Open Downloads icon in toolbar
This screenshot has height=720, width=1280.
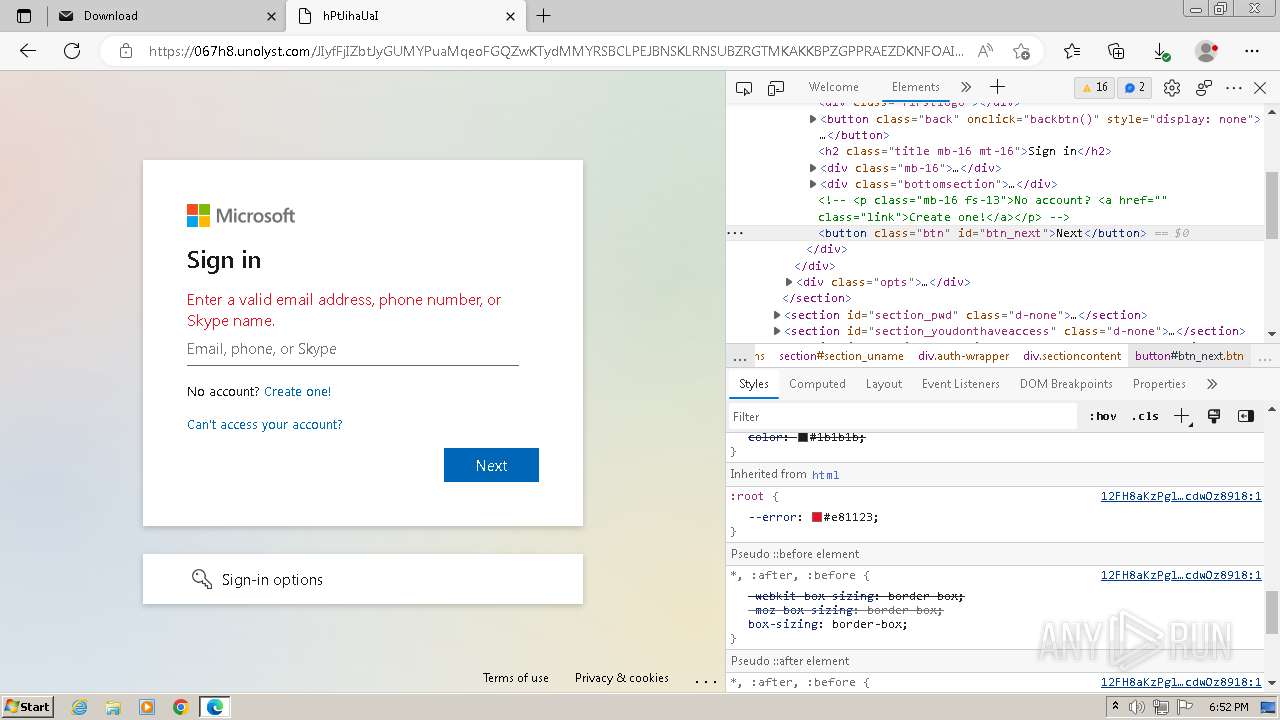click(x=1161, y=51)
